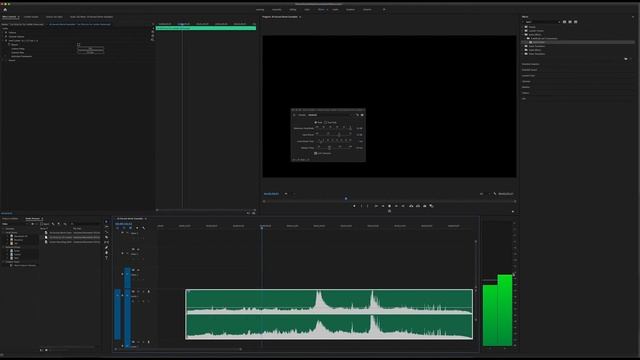Open the Project panel tab
The height and width of the screenshot is (360, 640).
[x=11, y=219]
